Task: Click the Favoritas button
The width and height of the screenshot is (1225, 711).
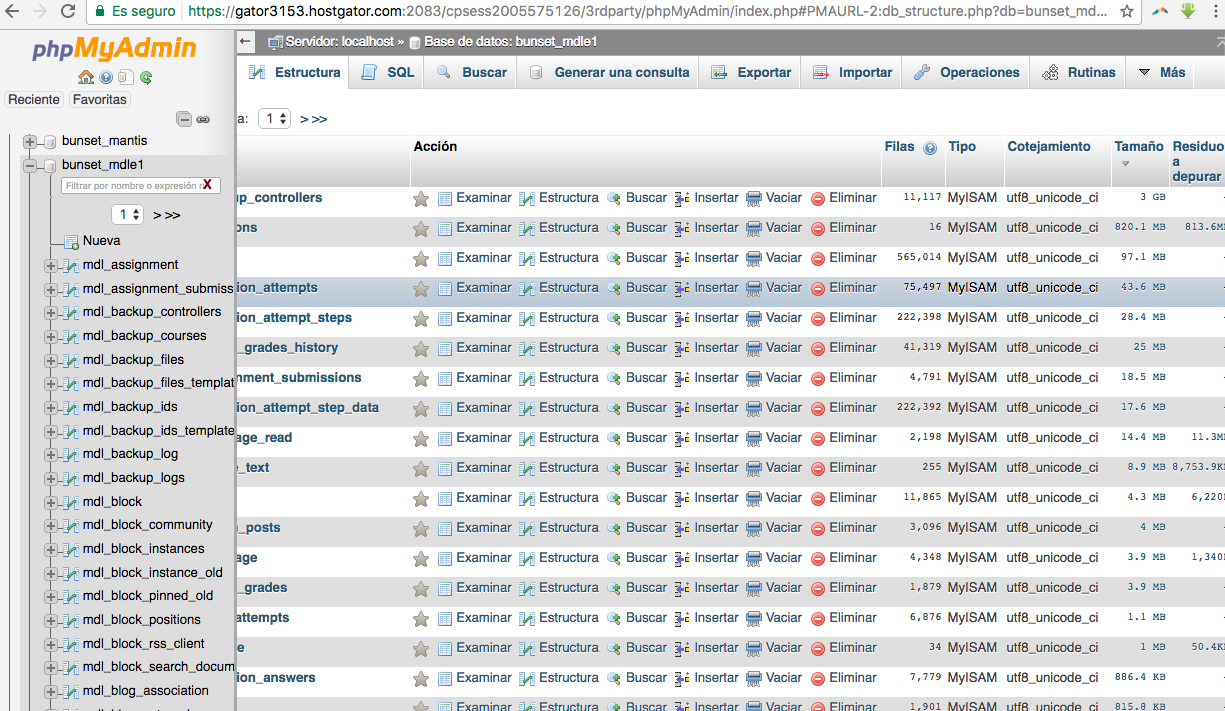Action: pos(100,100)
